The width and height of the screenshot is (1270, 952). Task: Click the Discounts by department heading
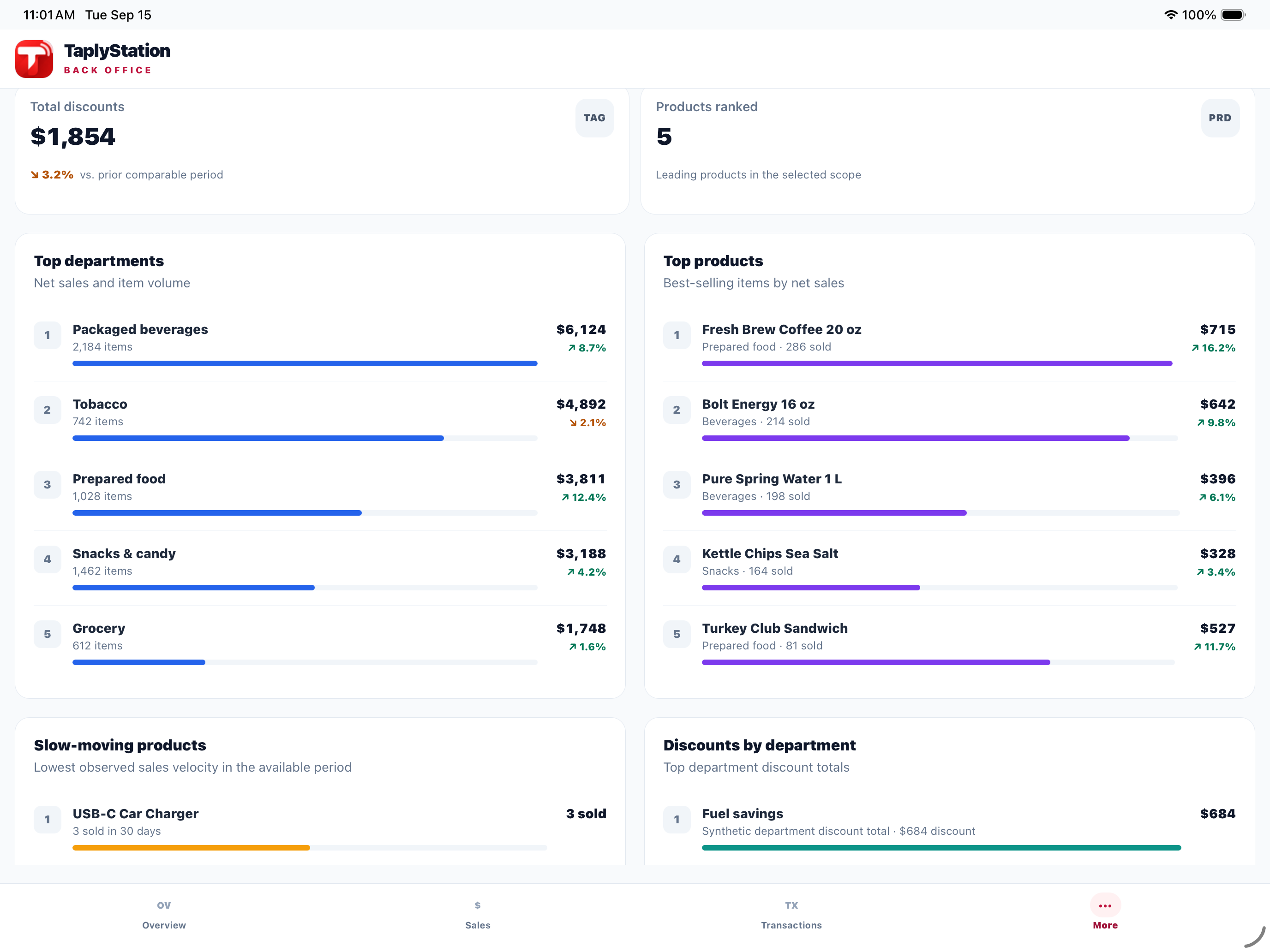click(759, 745)
